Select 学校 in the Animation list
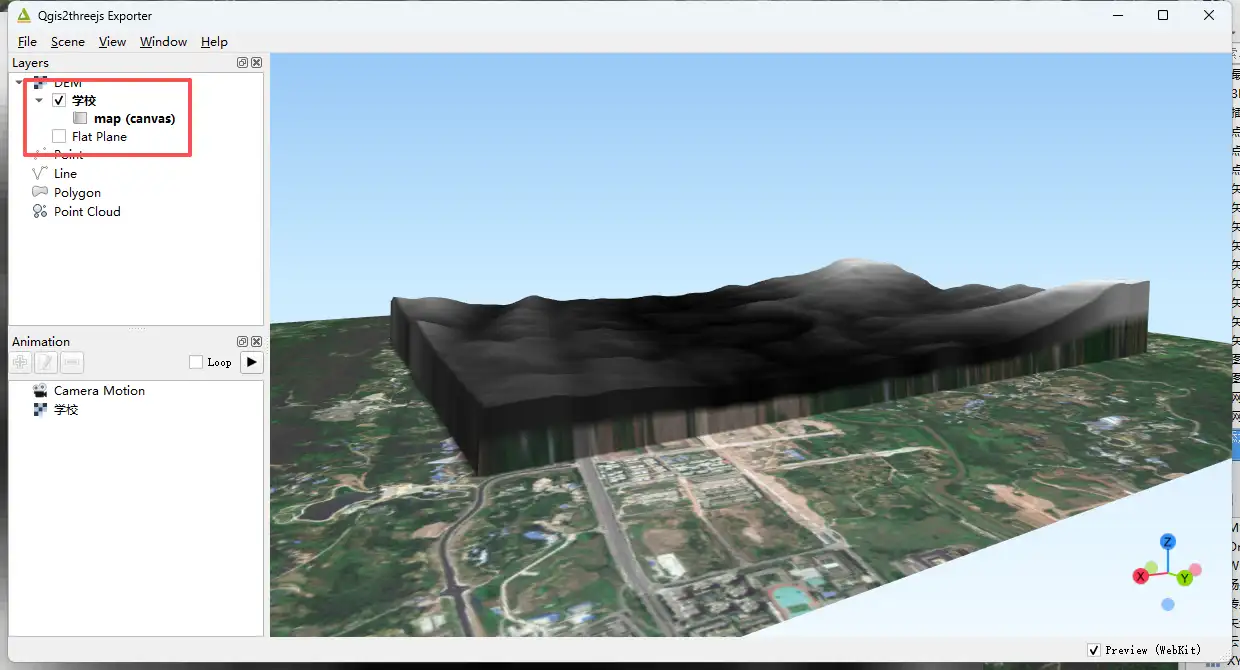The height and width of the screenshot is (670, 1240). (x=66, y=410)
